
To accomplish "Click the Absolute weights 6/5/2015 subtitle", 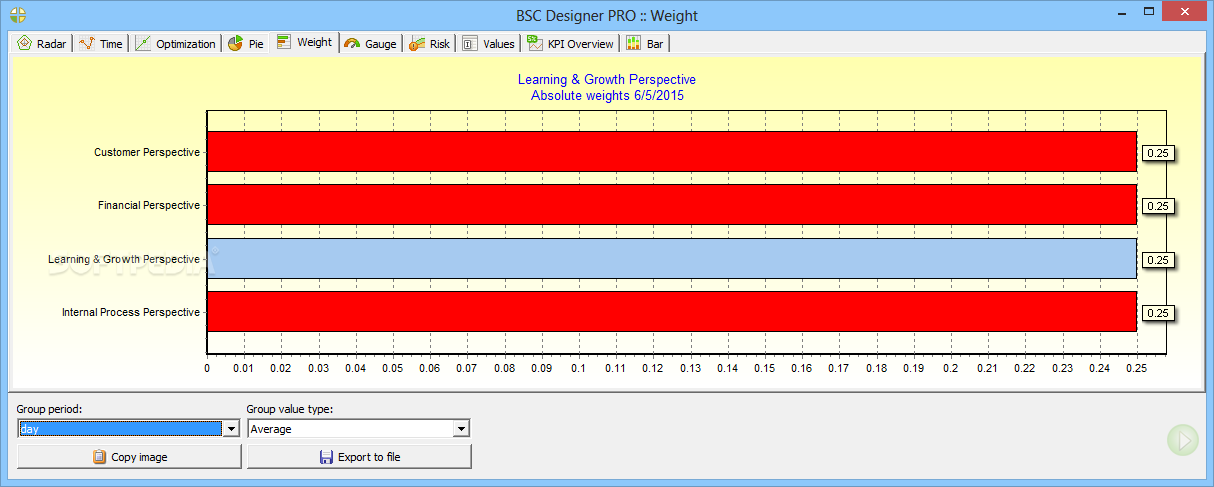I will click(607, 96).
